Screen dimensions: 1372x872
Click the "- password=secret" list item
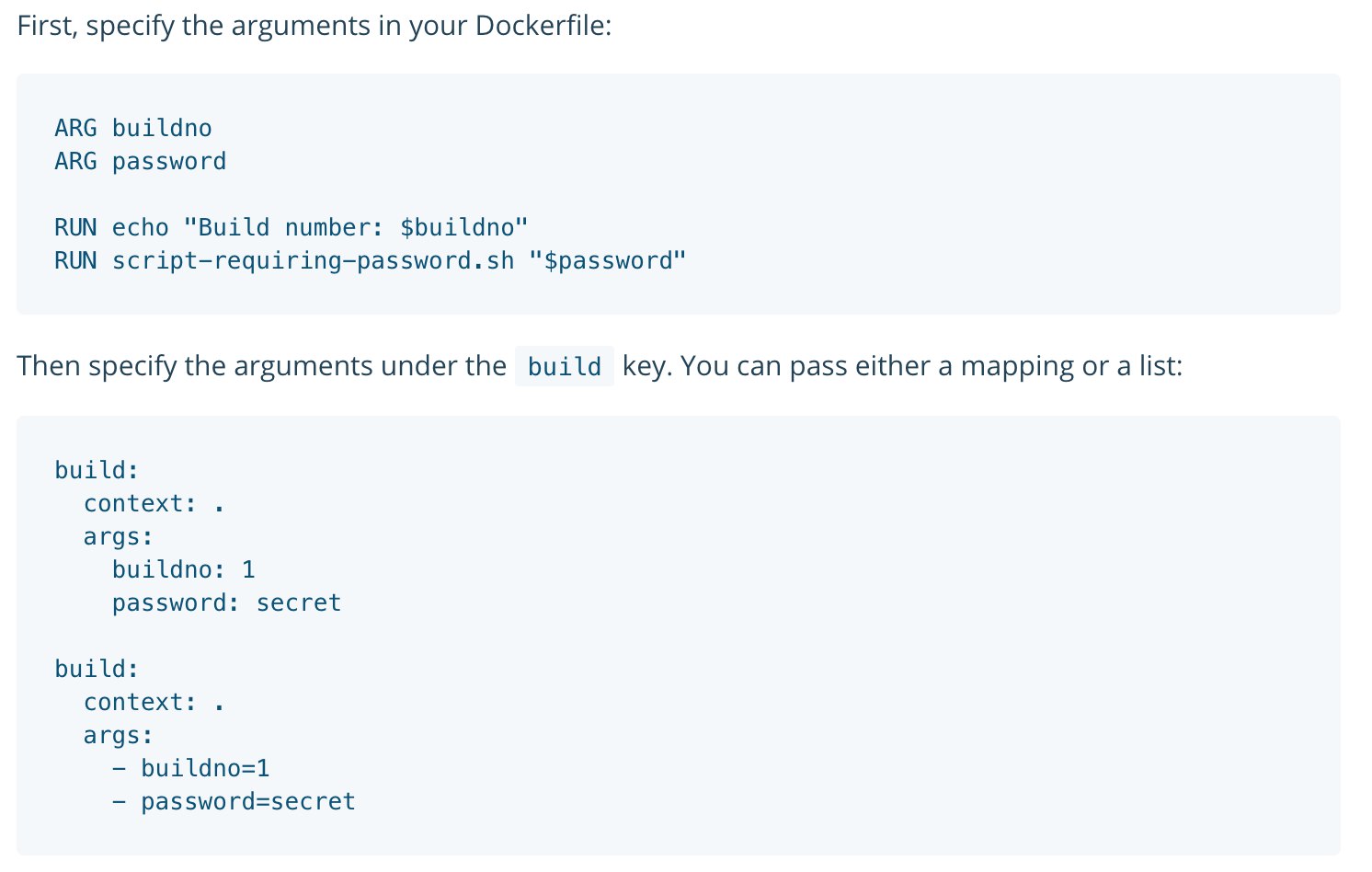(234, 801)
